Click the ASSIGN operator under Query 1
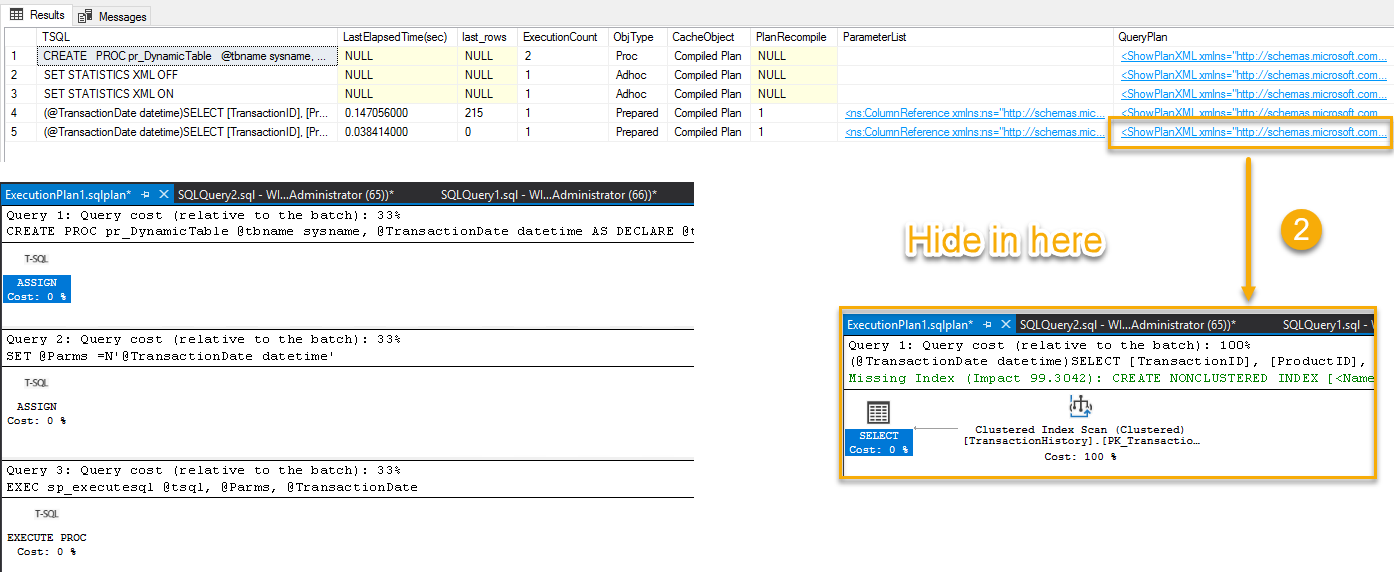This screenshot has height=579, width=1394. [36, 288]
